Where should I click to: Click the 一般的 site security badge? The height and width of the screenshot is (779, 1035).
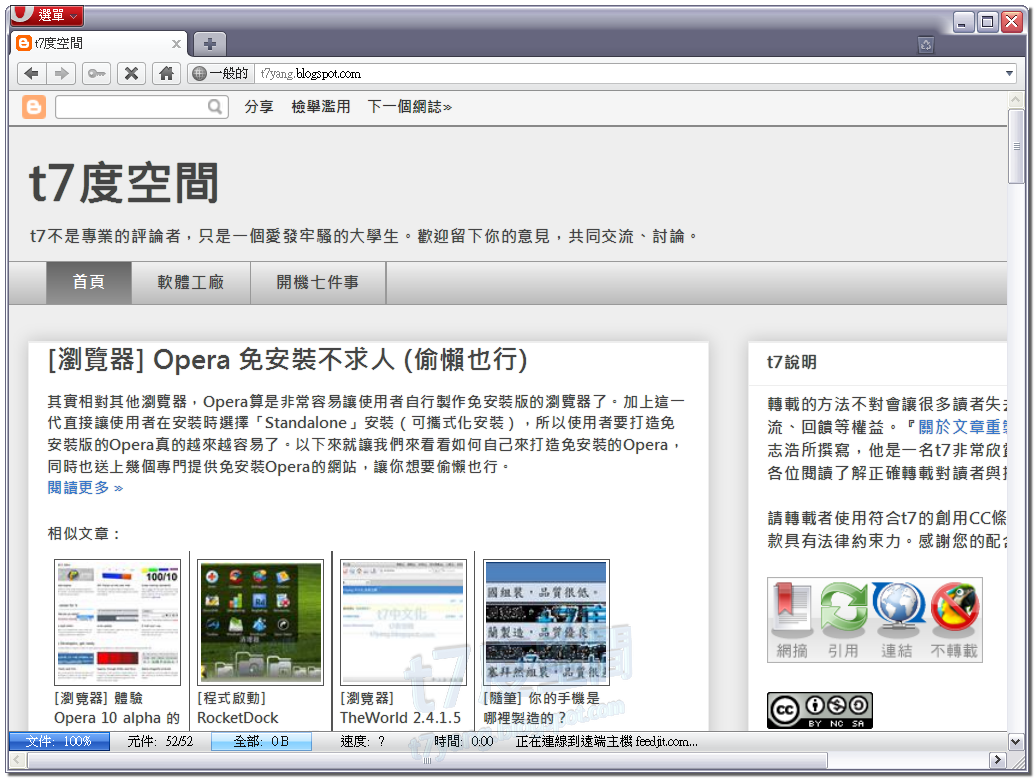coord(220,73)
